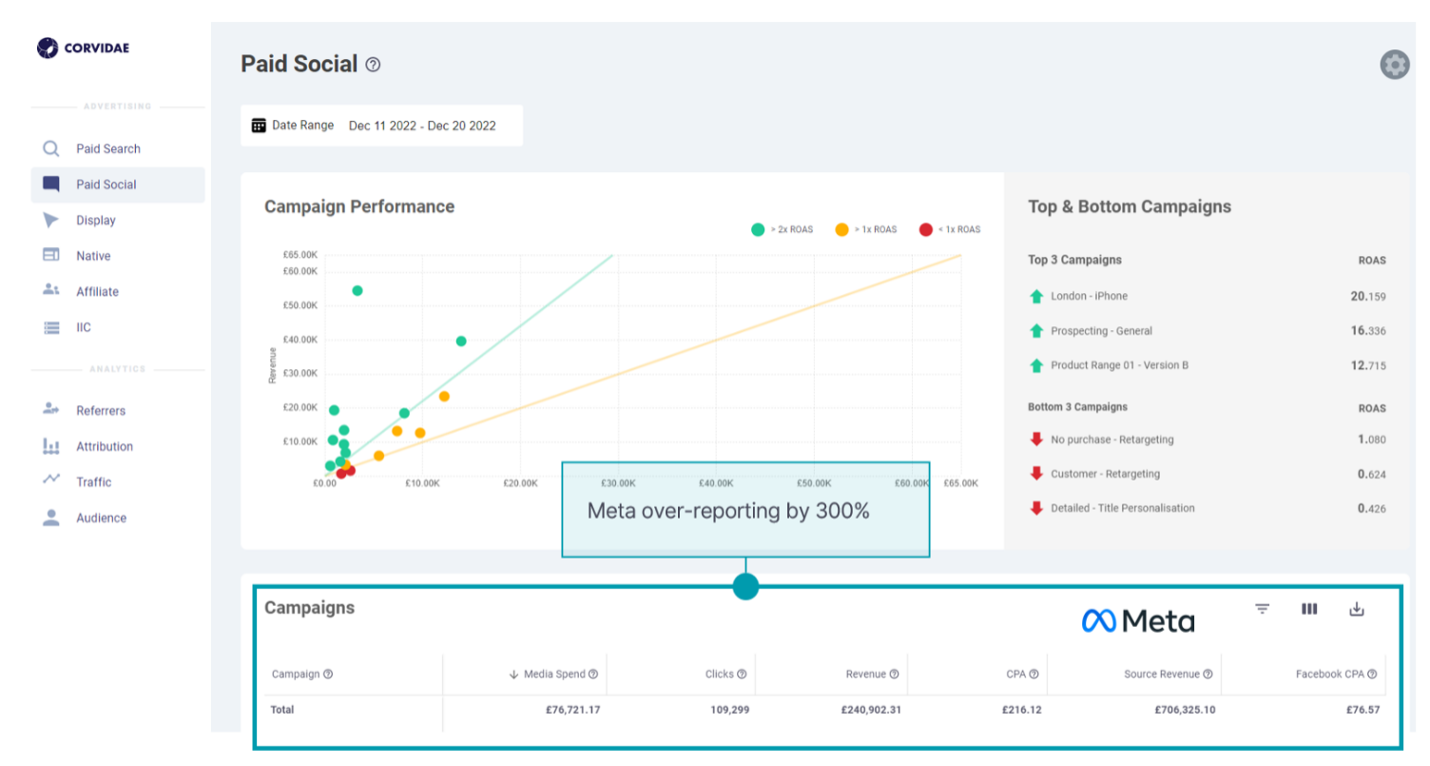Screen dimensions: 1430x766
Task: Click the Native layout icon
Action: coord(51,255)
